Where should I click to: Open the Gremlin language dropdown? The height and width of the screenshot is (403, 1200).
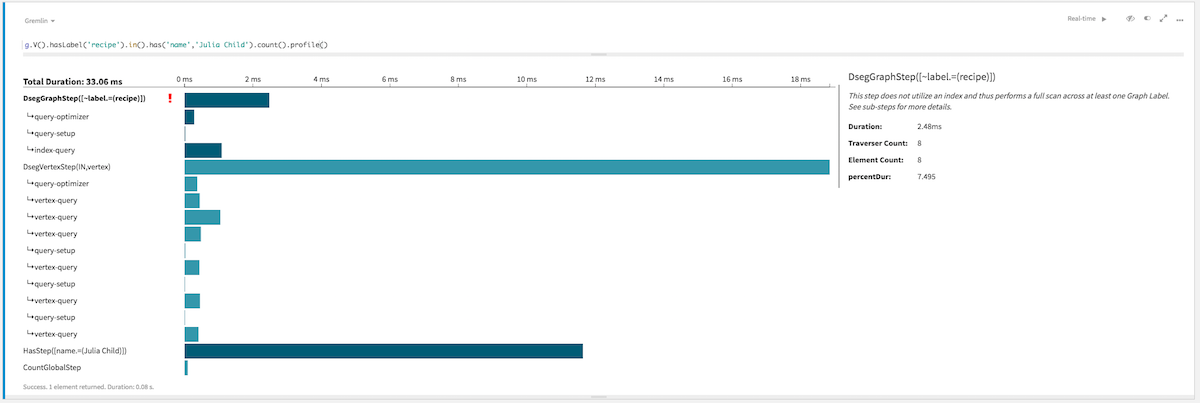pos(40,20)
